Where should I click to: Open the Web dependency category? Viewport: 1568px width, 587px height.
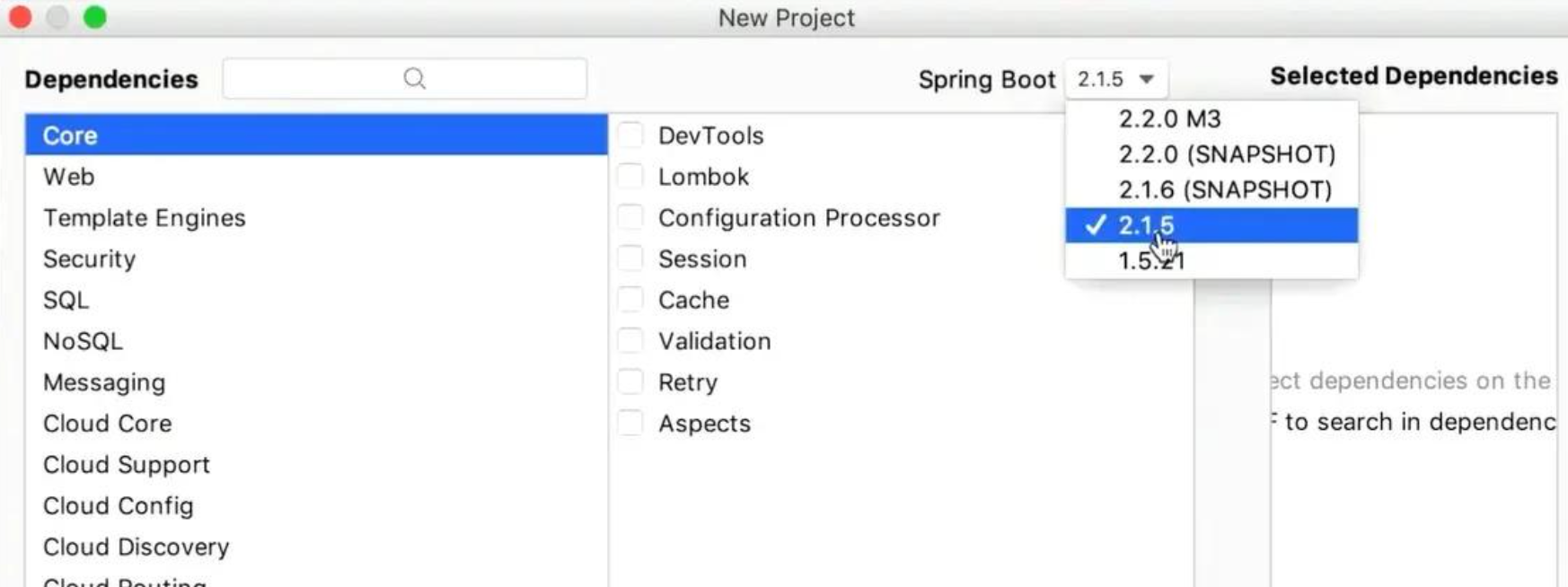(x=69, y=177)
